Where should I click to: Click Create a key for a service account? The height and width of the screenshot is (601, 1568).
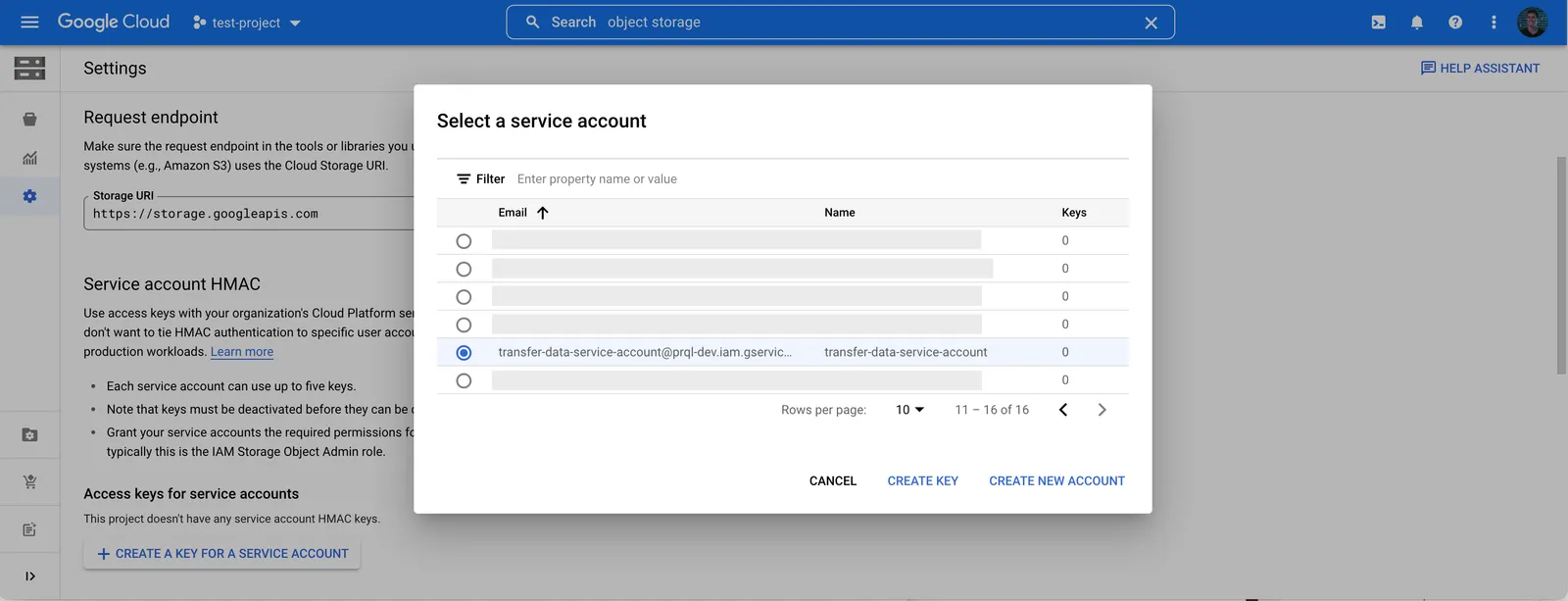coord(222,554)
